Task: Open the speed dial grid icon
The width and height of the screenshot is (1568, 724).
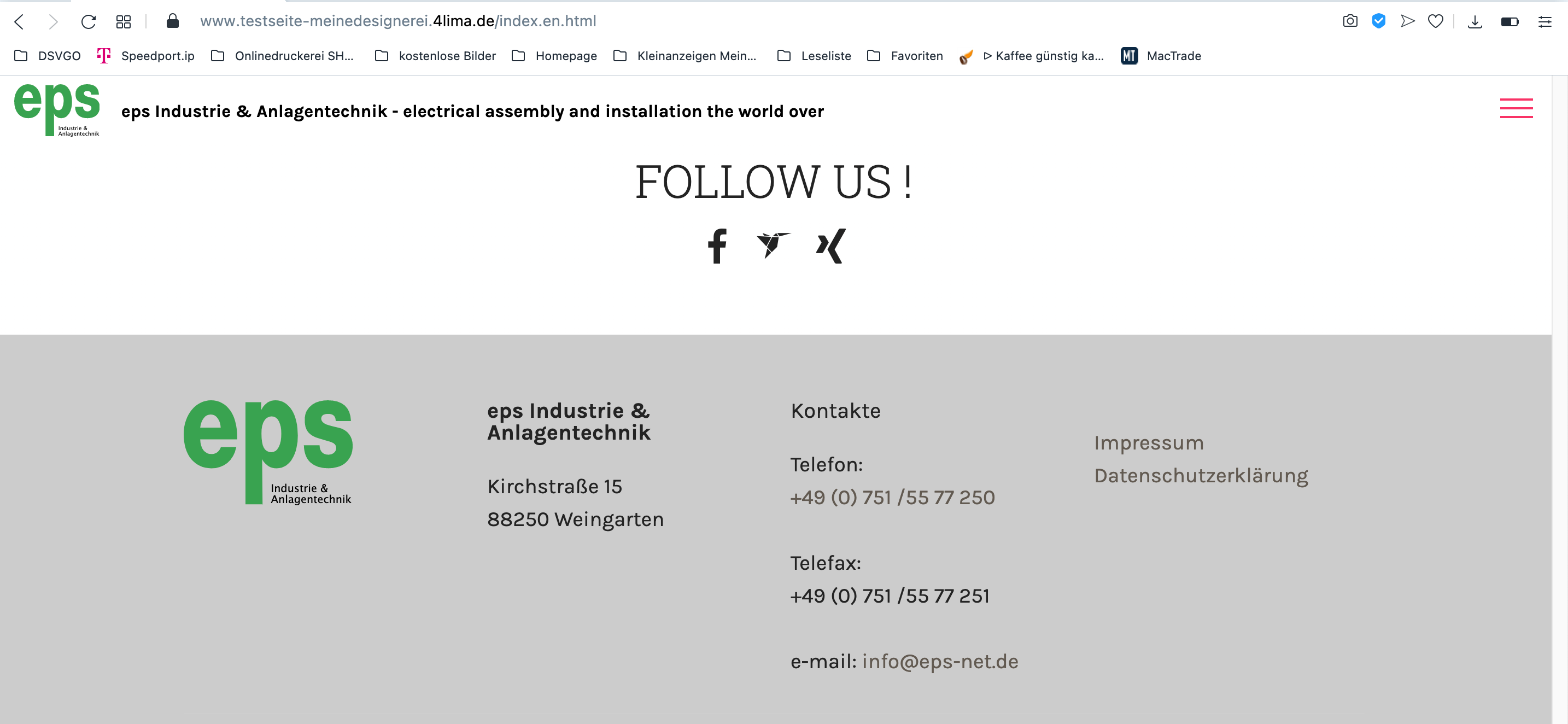Action: (124, 22)
